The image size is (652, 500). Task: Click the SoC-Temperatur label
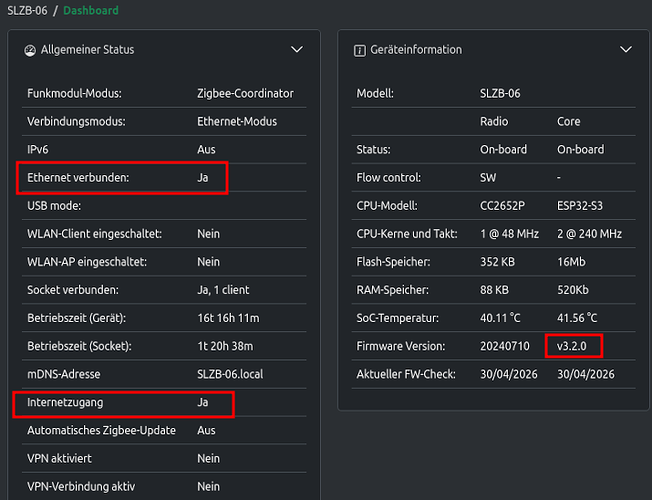point(398,318)
